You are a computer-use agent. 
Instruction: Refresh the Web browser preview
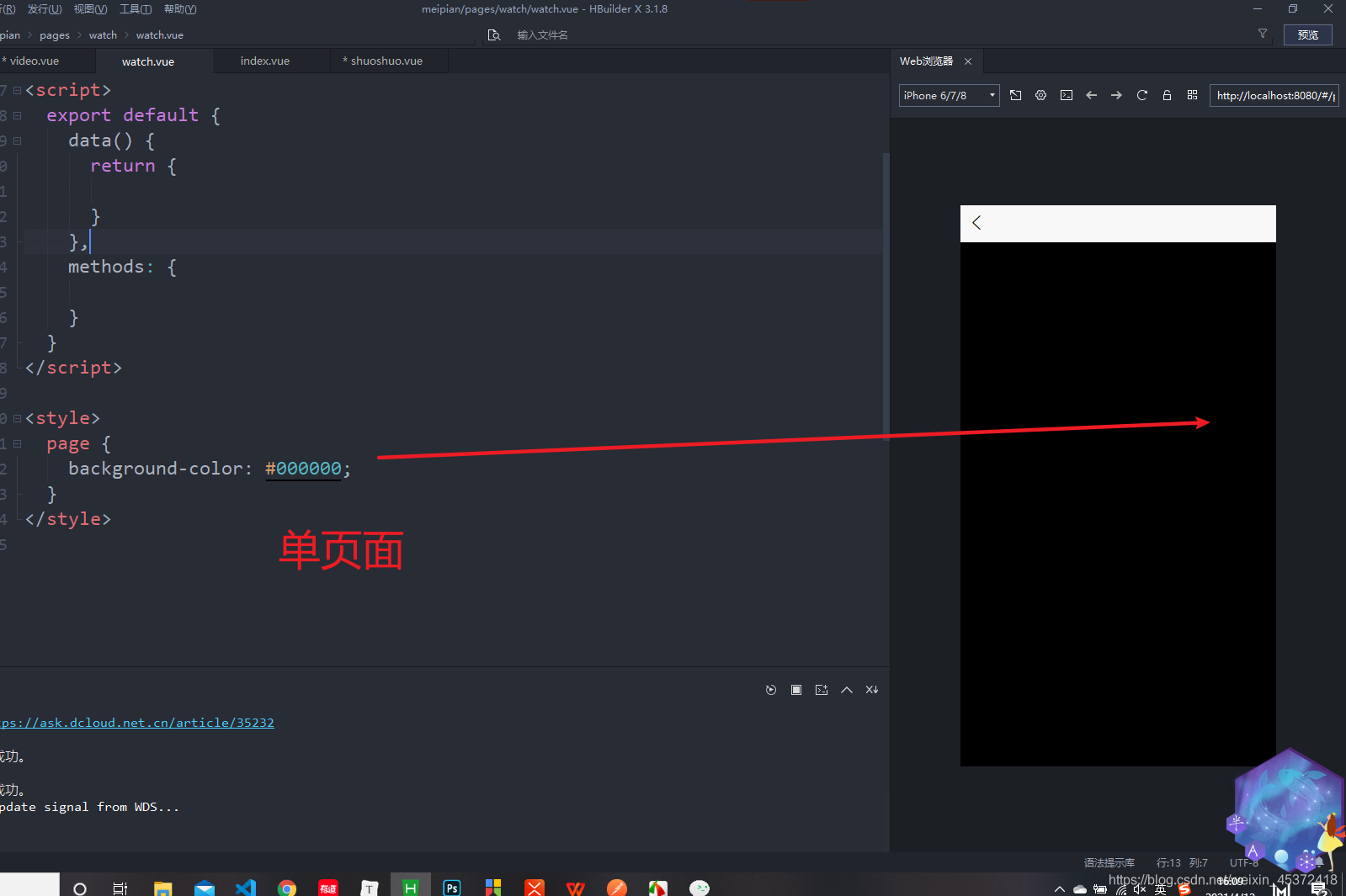[x=1142, y=95]
